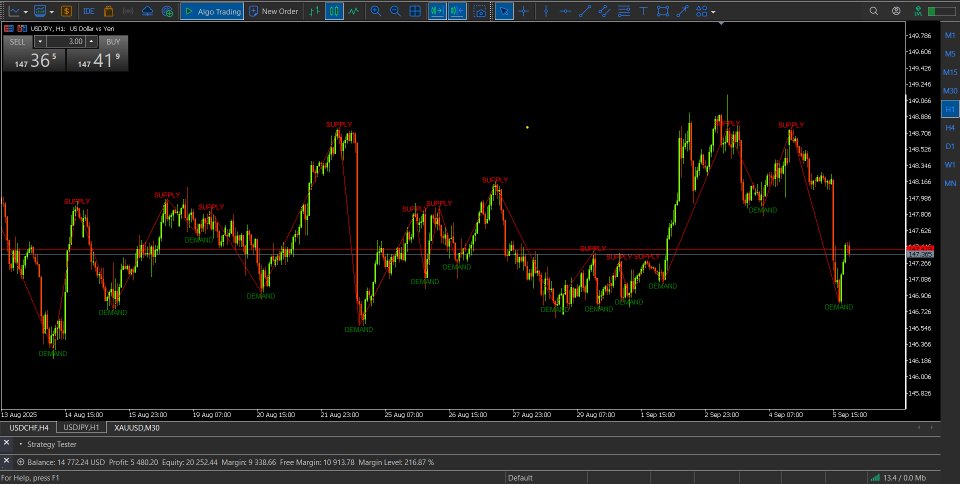Select the M15 timeframe
Screen dimensions: 960x484
950,72
